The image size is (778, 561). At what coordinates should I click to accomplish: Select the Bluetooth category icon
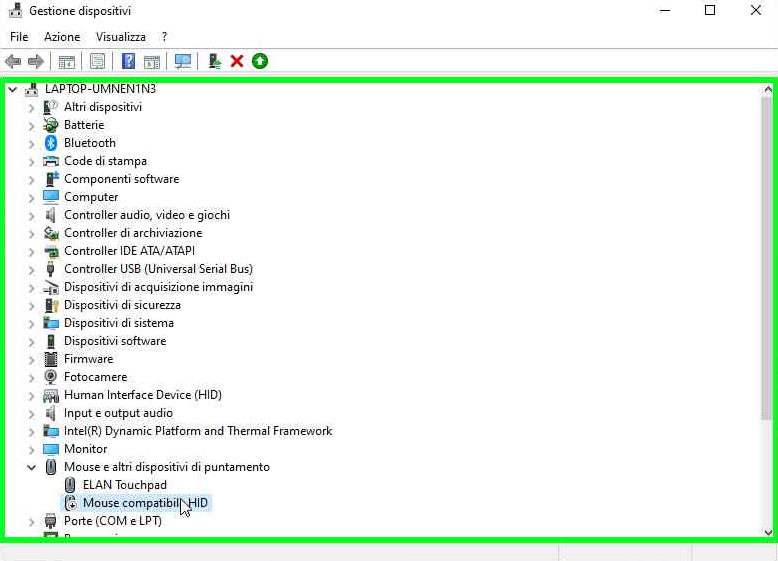[51, 143]
